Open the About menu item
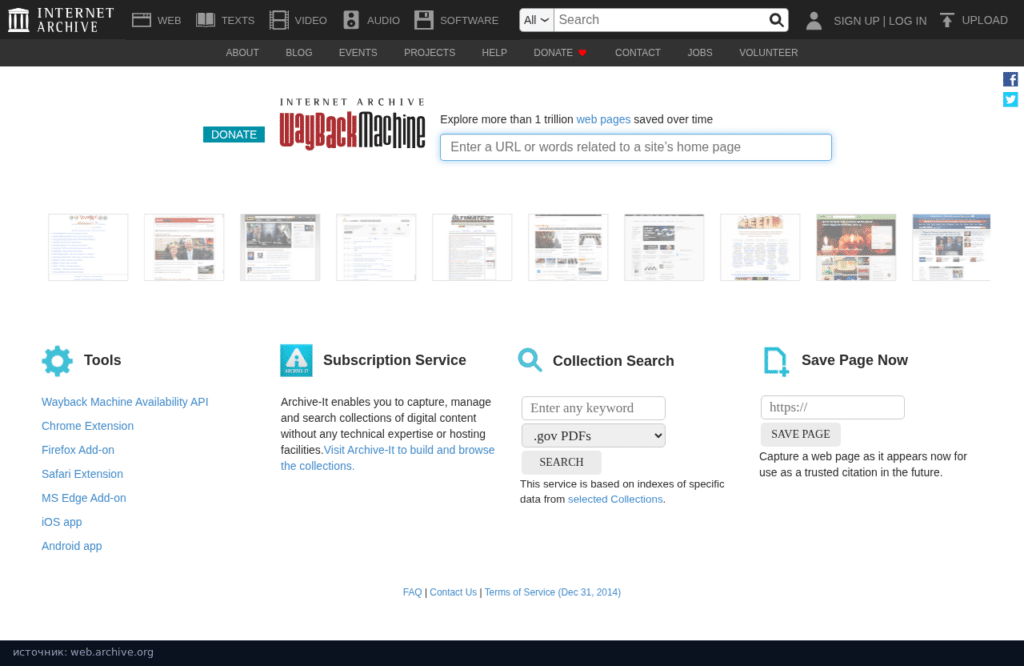1024x666 pixels. (242, 53)
